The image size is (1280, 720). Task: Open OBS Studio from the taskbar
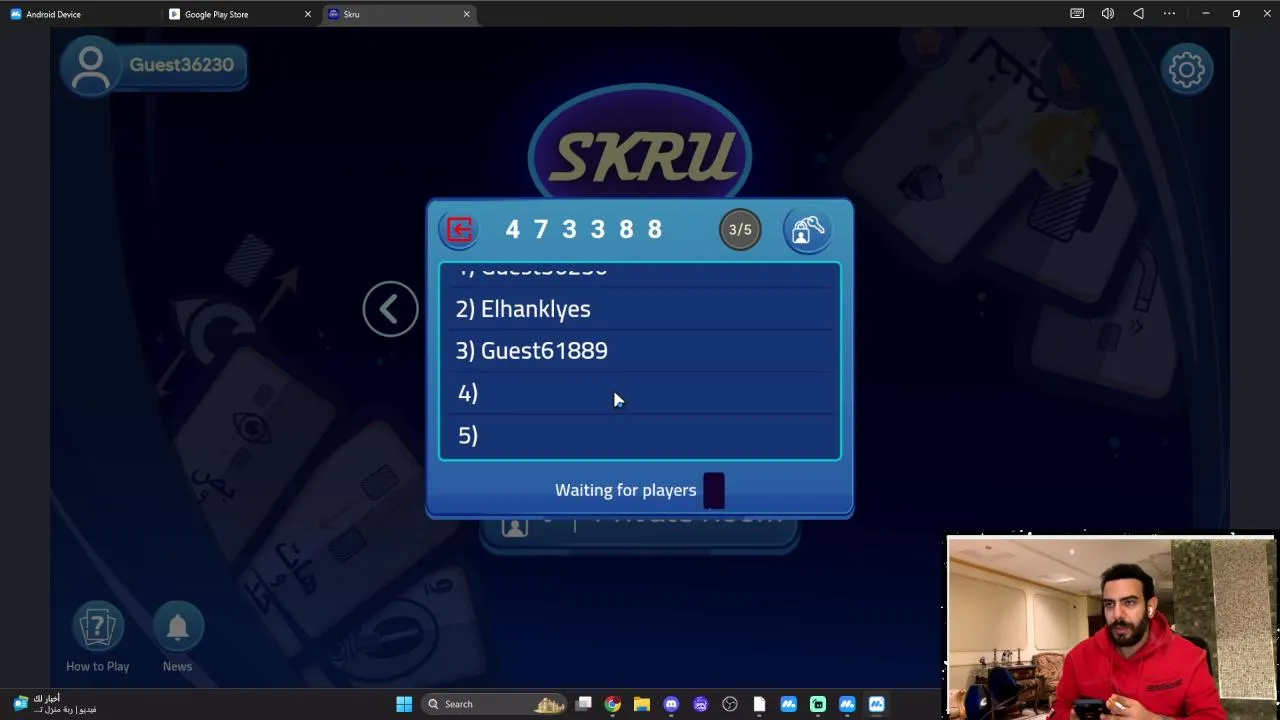pos(730,704)
